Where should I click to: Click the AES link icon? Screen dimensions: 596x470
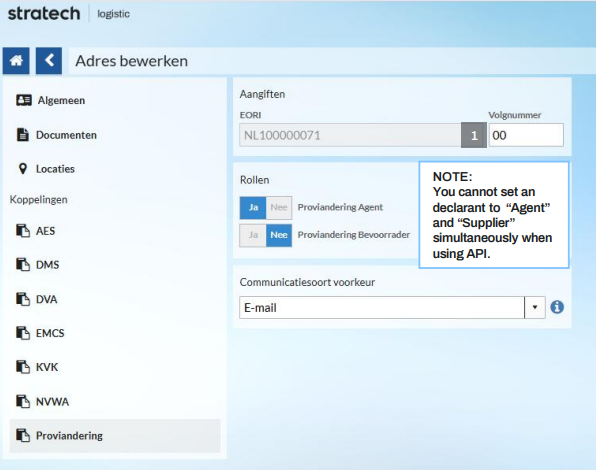pos(23,231)
